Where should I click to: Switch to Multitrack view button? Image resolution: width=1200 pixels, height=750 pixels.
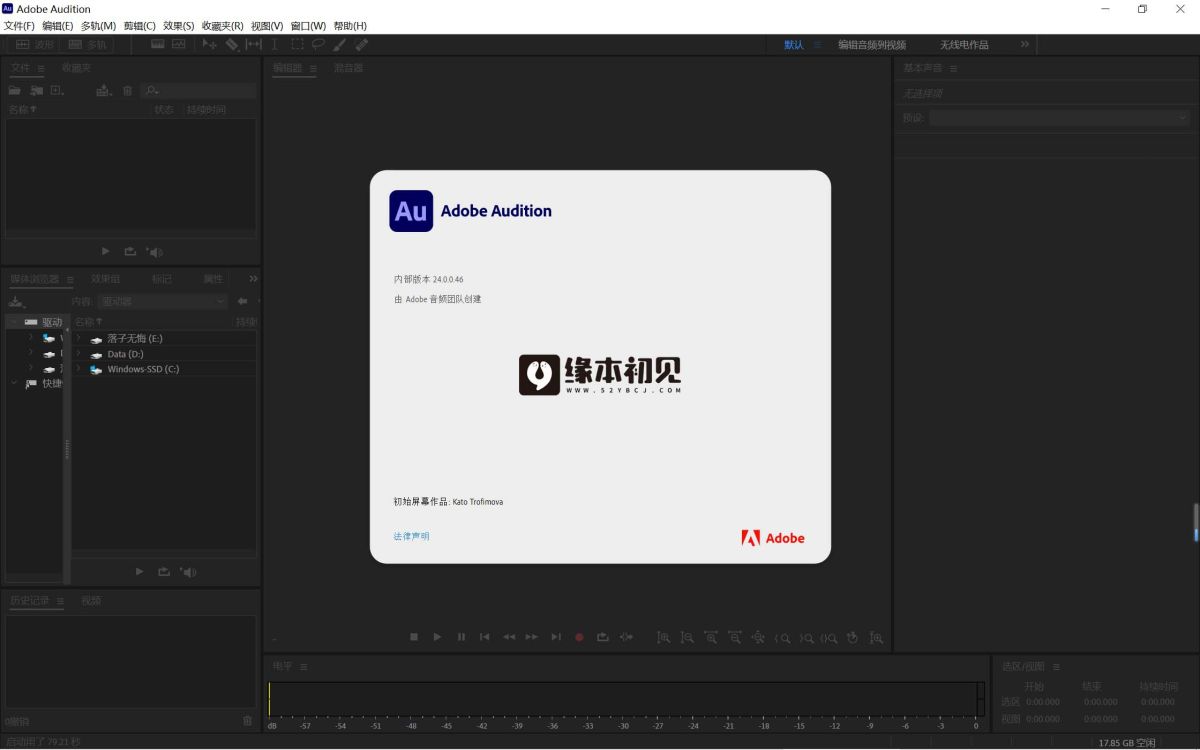click(88, 44)
